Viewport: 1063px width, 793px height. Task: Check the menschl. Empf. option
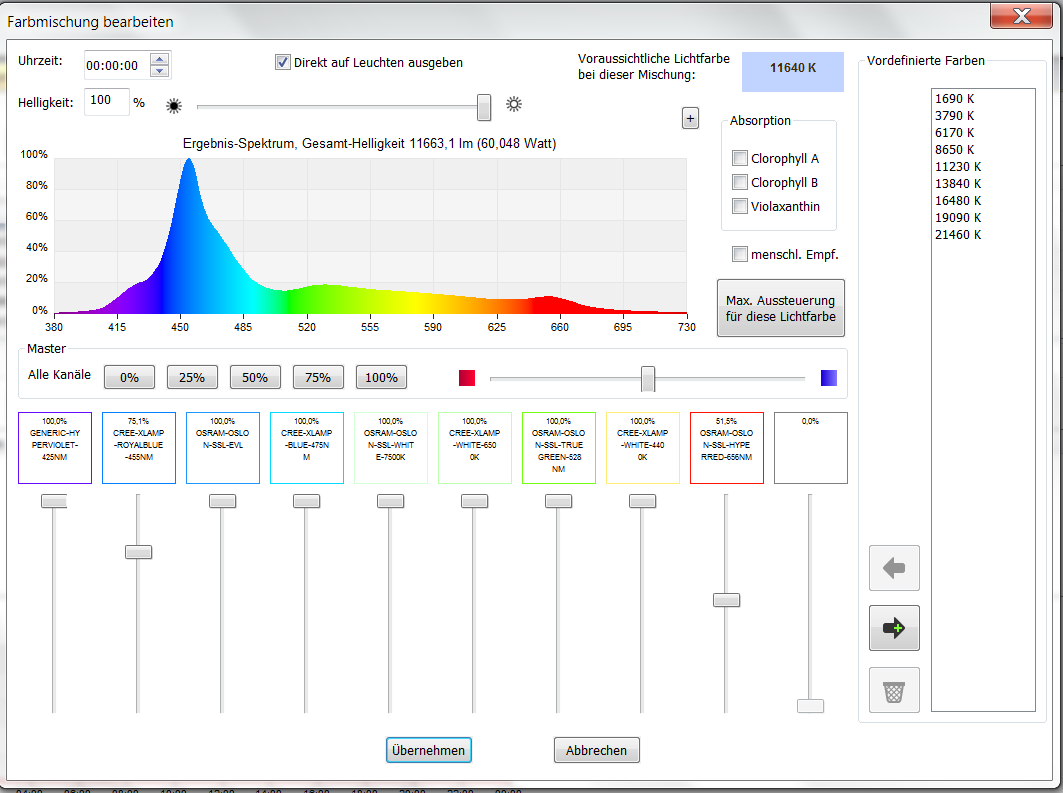[x=740, y=254]
